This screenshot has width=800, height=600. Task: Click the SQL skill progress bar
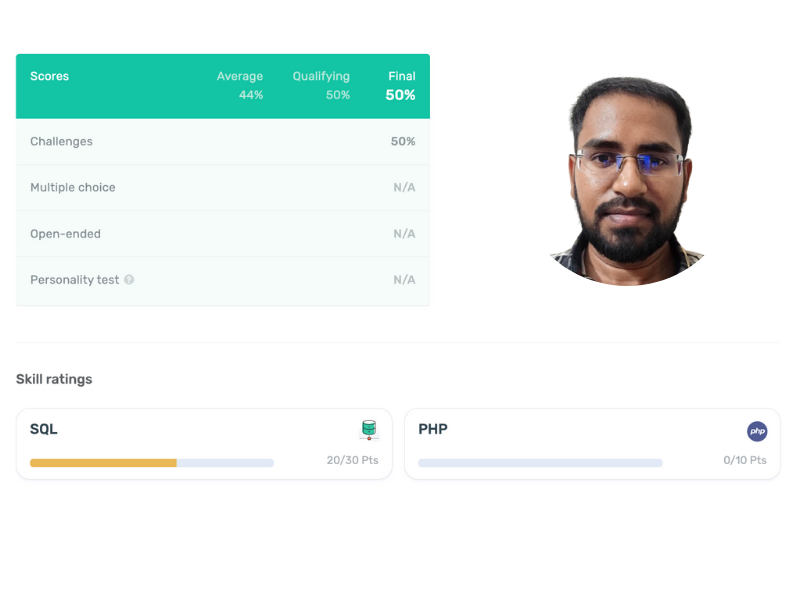point(152,463)
